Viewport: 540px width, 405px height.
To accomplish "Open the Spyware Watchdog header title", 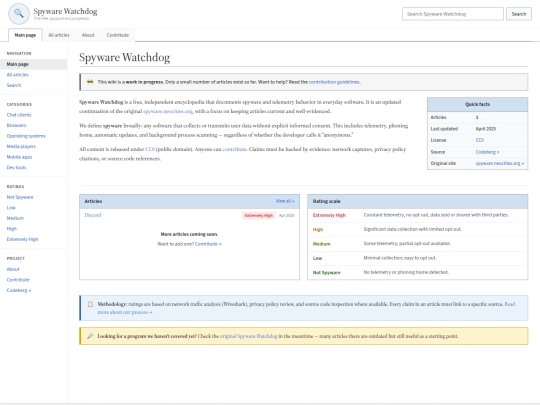I will pyautogui.click(x=65, y=11).
